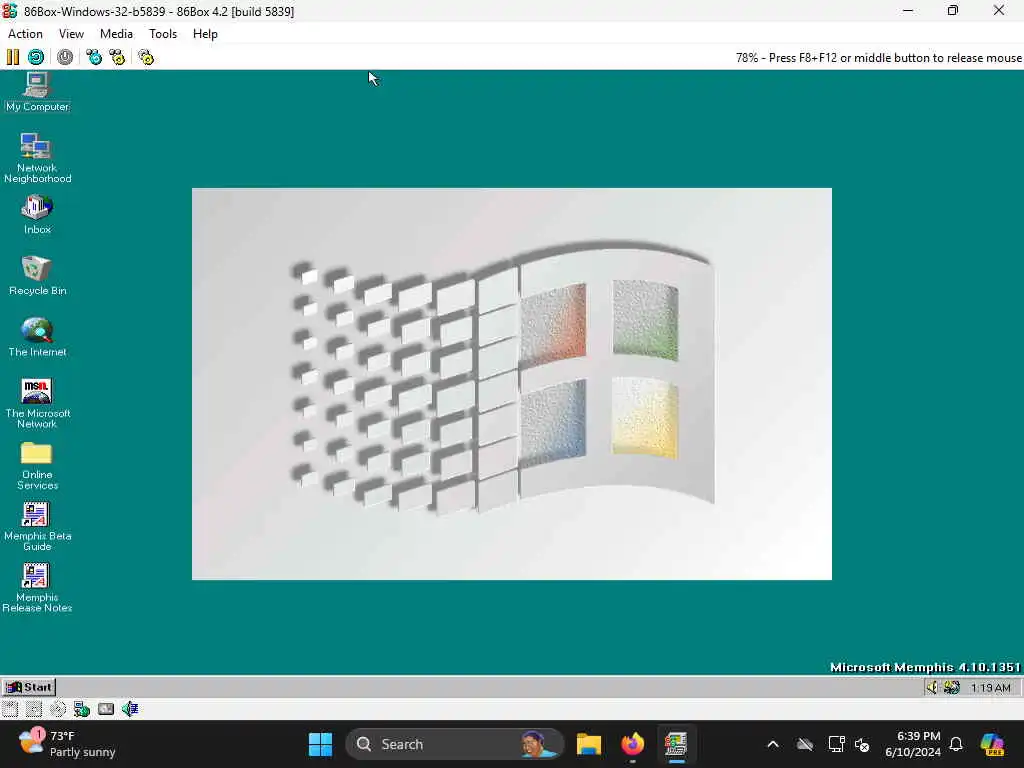Screen dimensions: 1024x768
Task: Select the Online Services folder icon
Action: (37, 466)
